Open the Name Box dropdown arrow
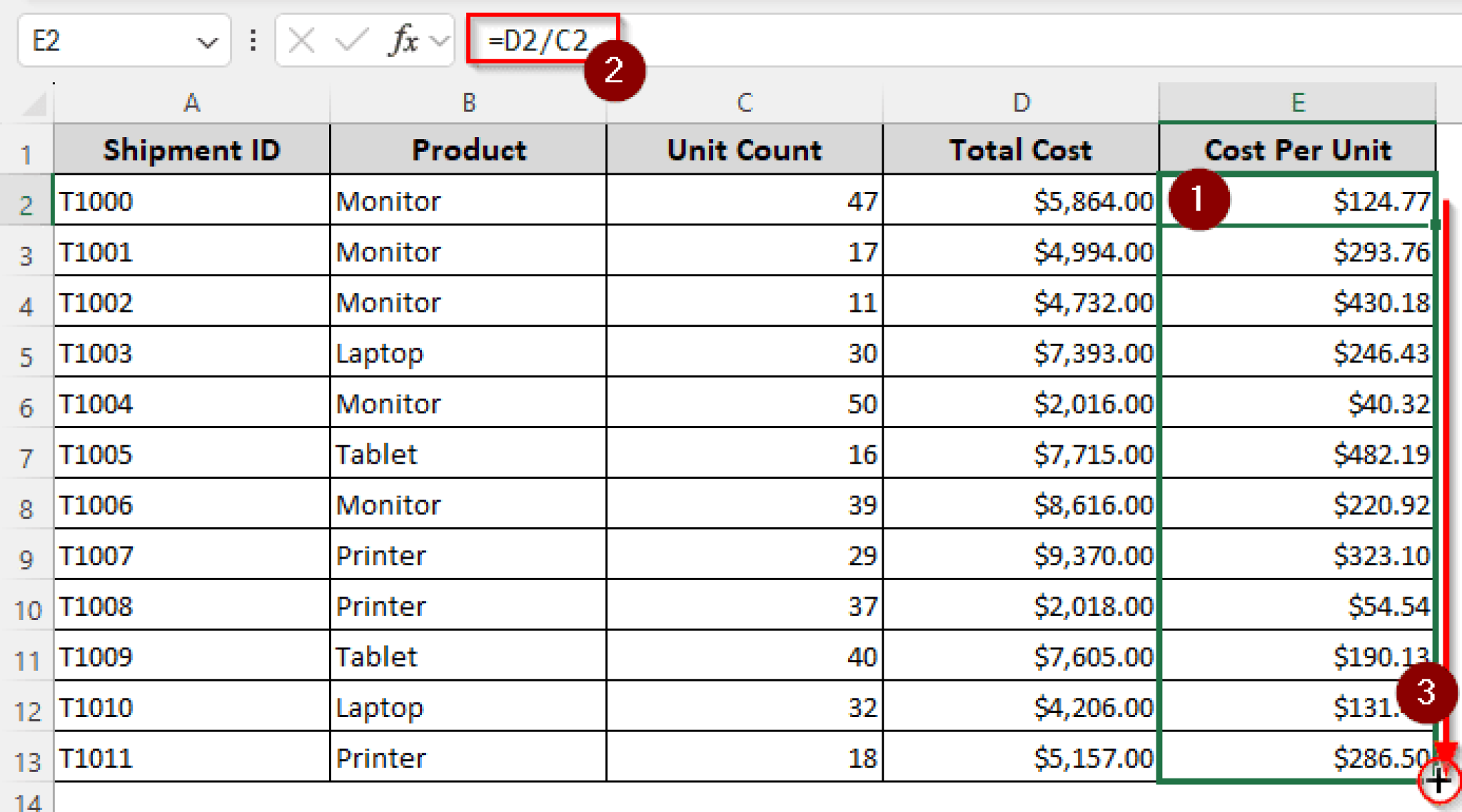Viewport: 1462px width, 812px height. [x=208, y=41]
